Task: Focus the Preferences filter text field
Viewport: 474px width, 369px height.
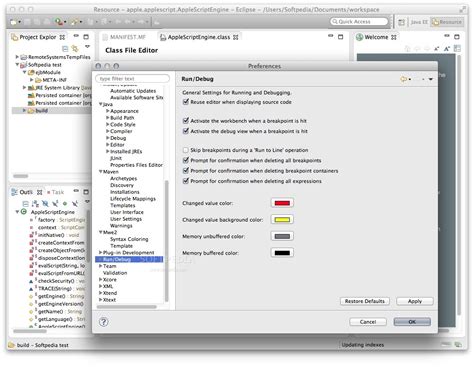Action: pos(132,79)
